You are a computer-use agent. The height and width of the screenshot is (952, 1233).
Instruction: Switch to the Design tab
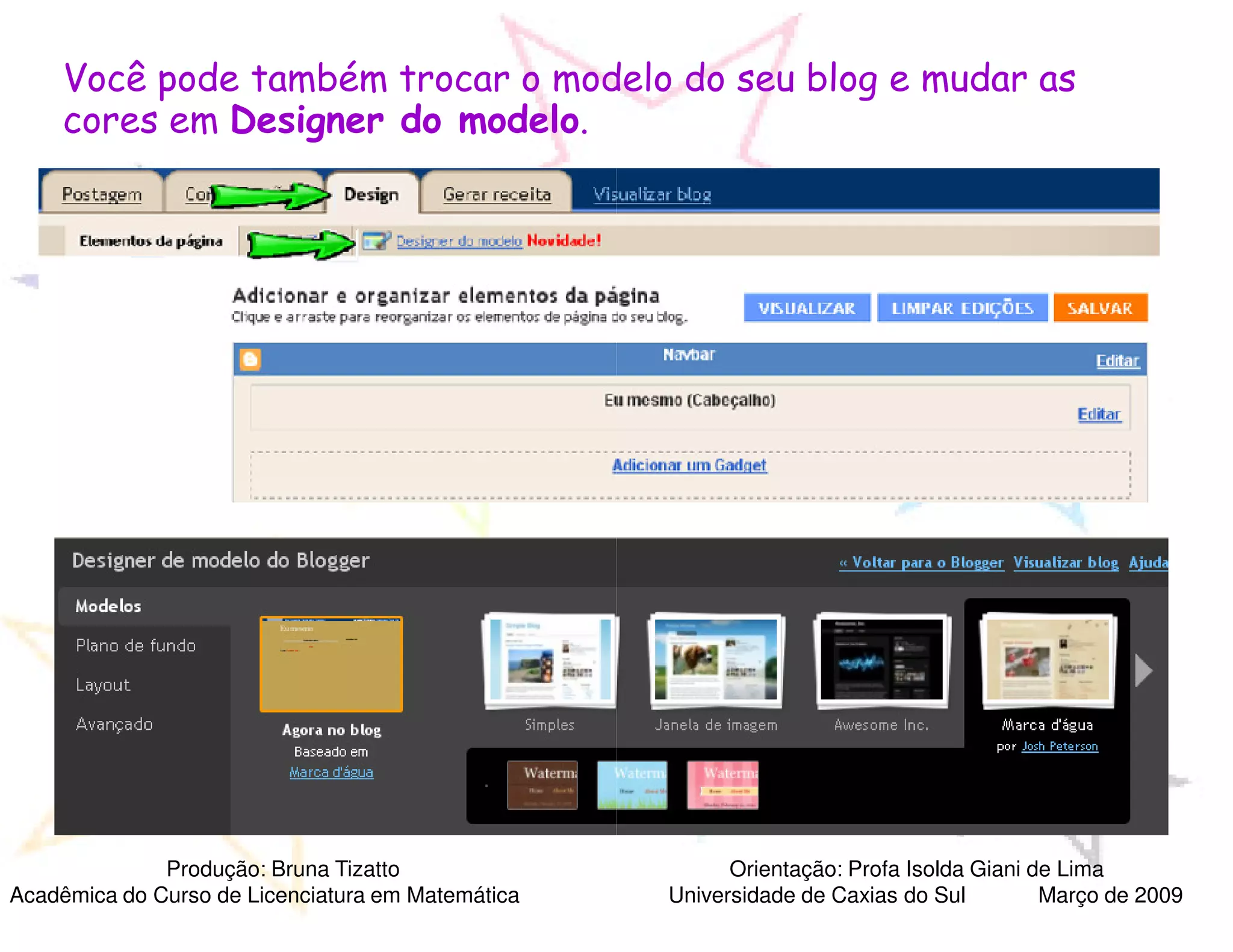click(371, 194)
